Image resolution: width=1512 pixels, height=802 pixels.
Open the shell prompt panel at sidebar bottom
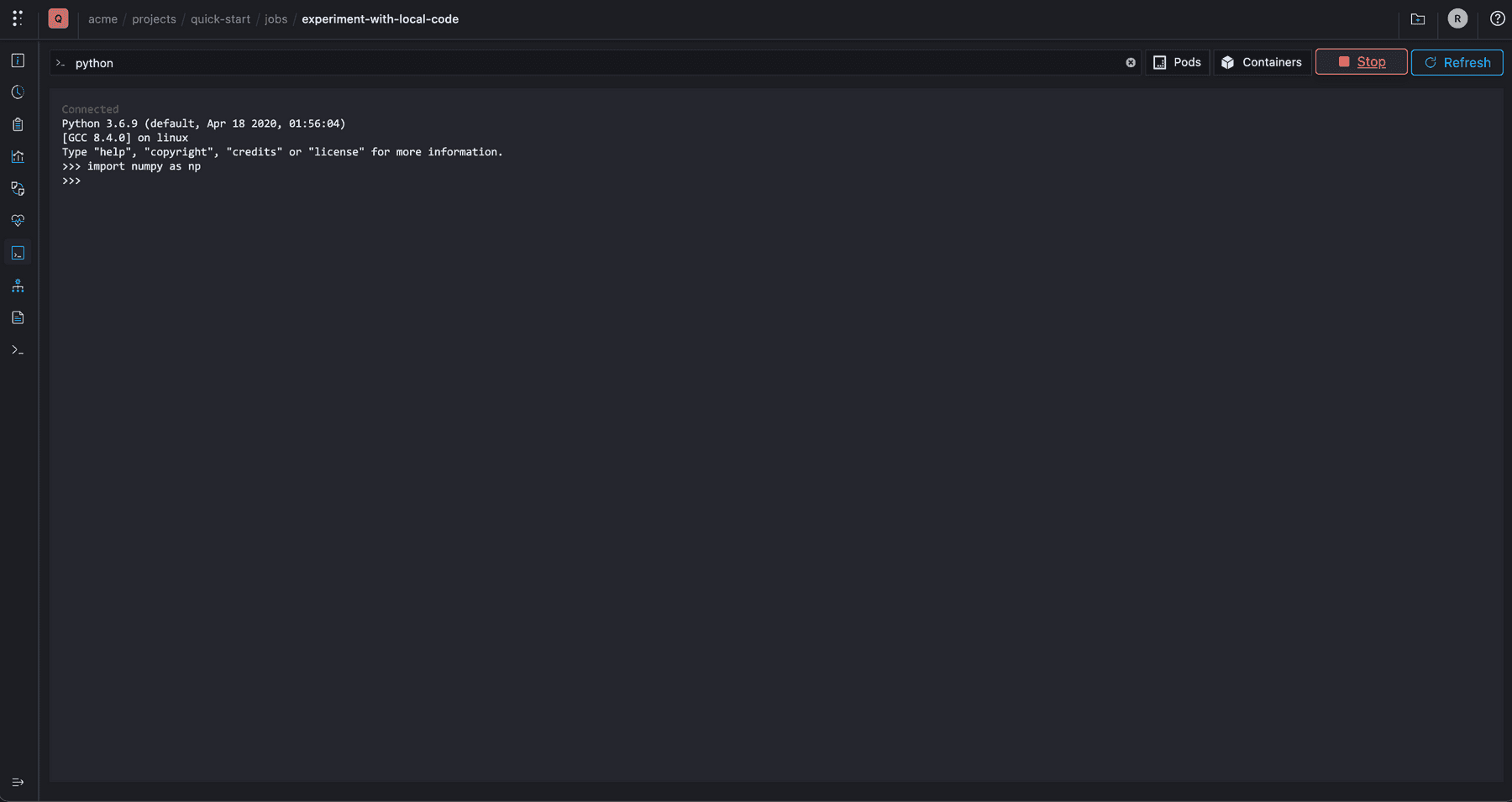click(17, 349)
